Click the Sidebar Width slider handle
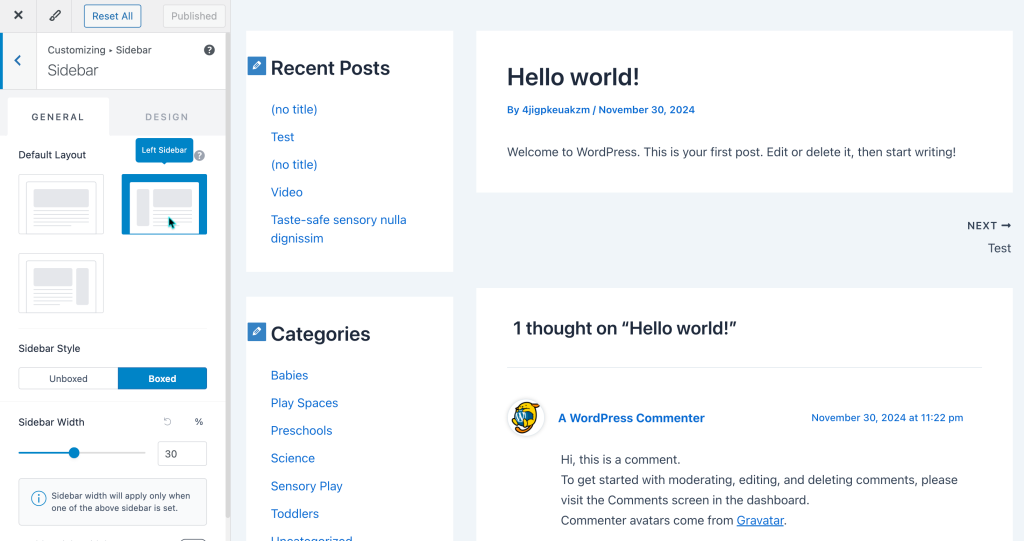 [74, 453]
